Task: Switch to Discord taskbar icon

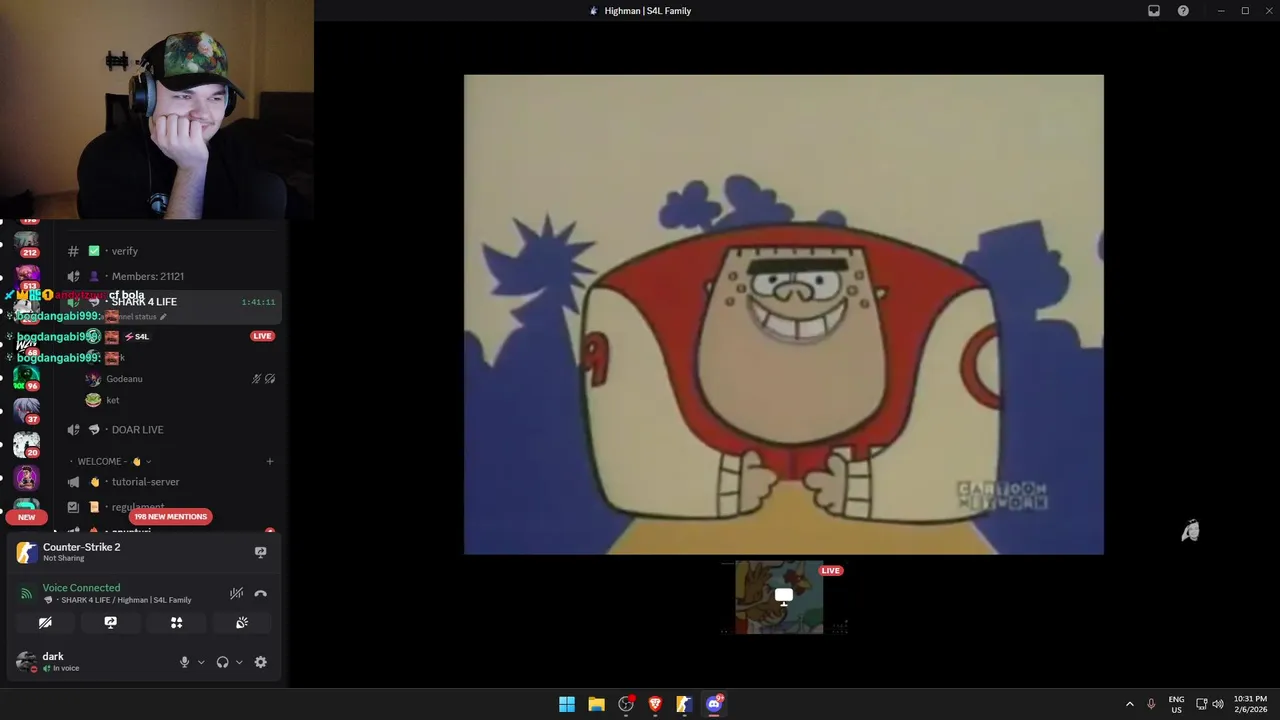Action: tap(714, 704)
